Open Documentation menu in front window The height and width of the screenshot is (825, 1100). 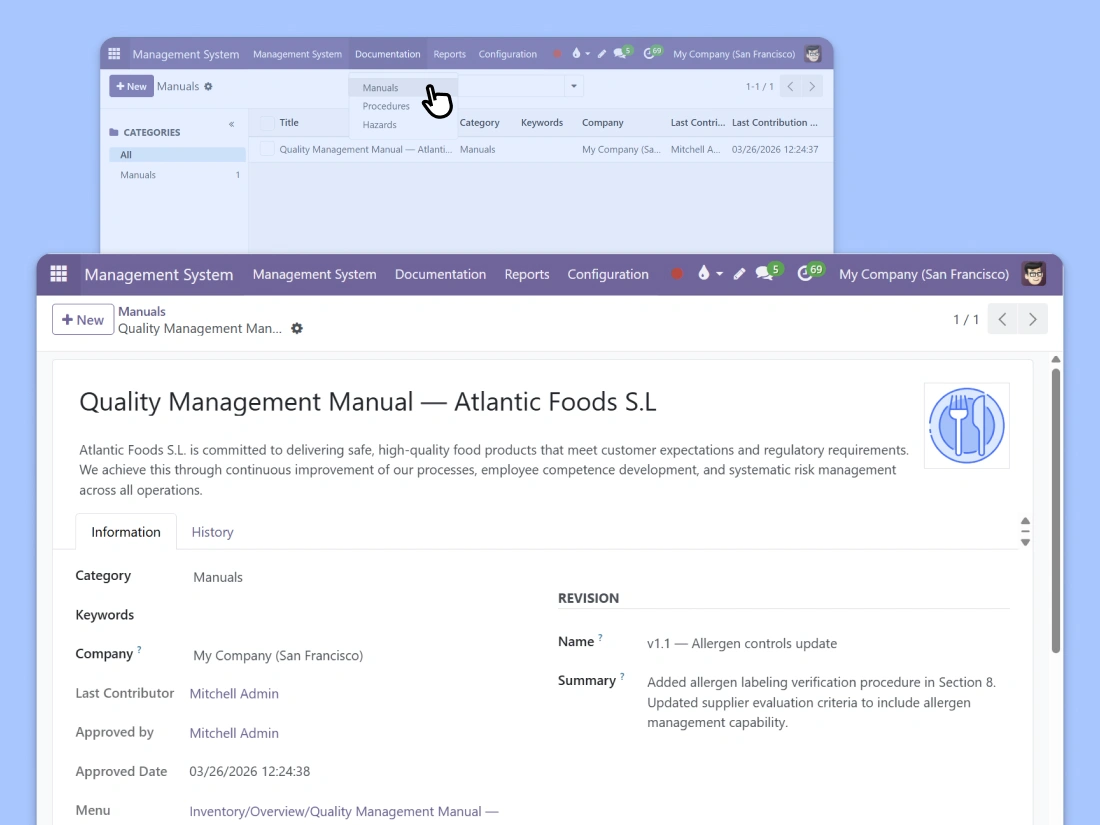[441, 274]
